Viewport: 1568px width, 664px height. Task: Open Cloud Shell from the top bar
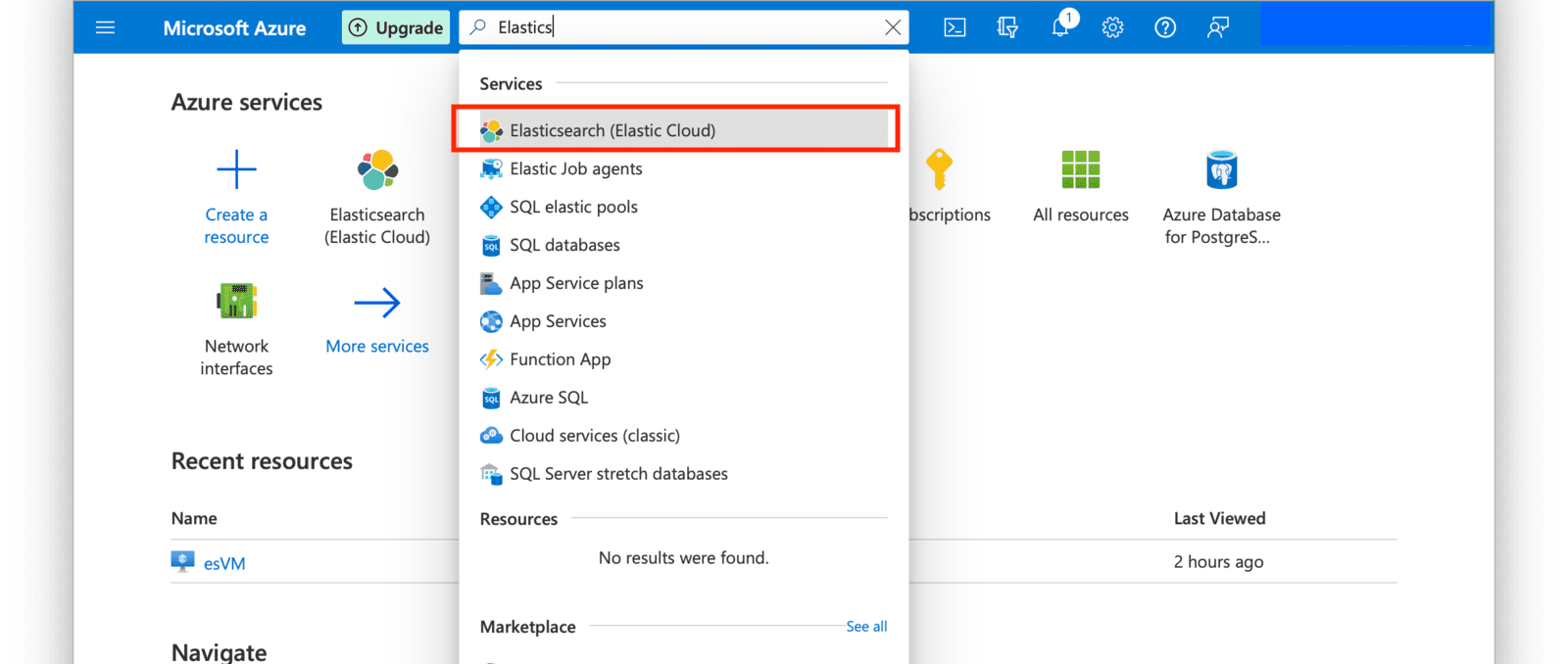pos(955,27)
